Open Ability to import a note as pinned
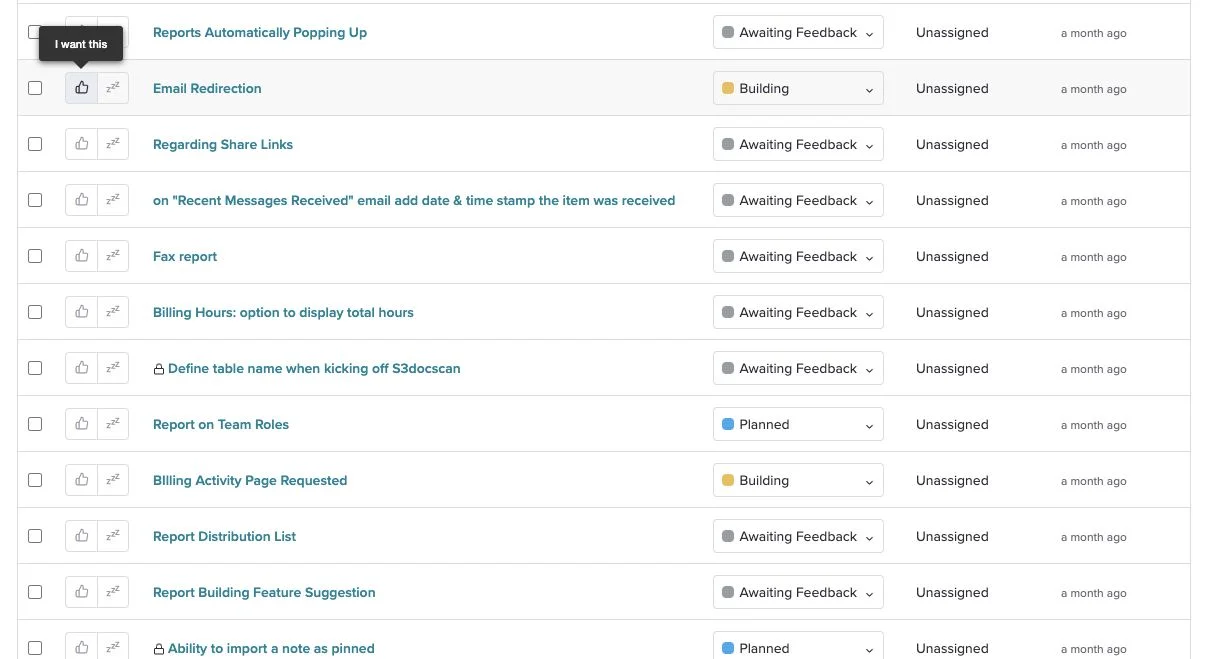The height and width of the screenshot is (659, 1206). pos(271,648)
